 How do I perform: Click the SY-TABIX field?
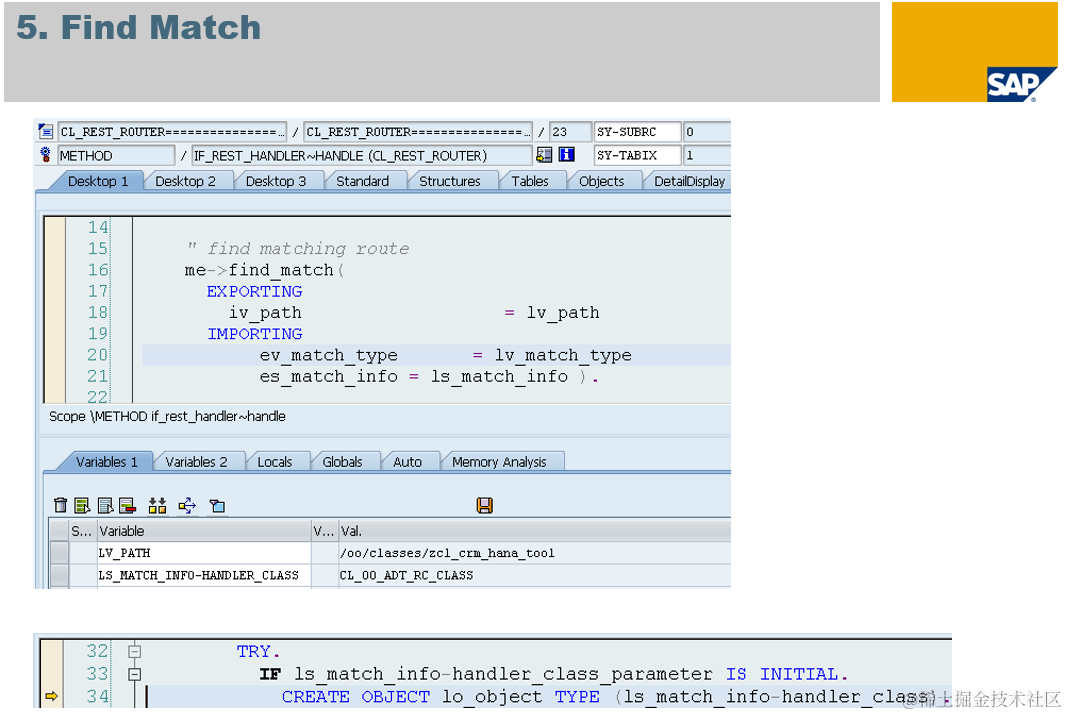638,155
